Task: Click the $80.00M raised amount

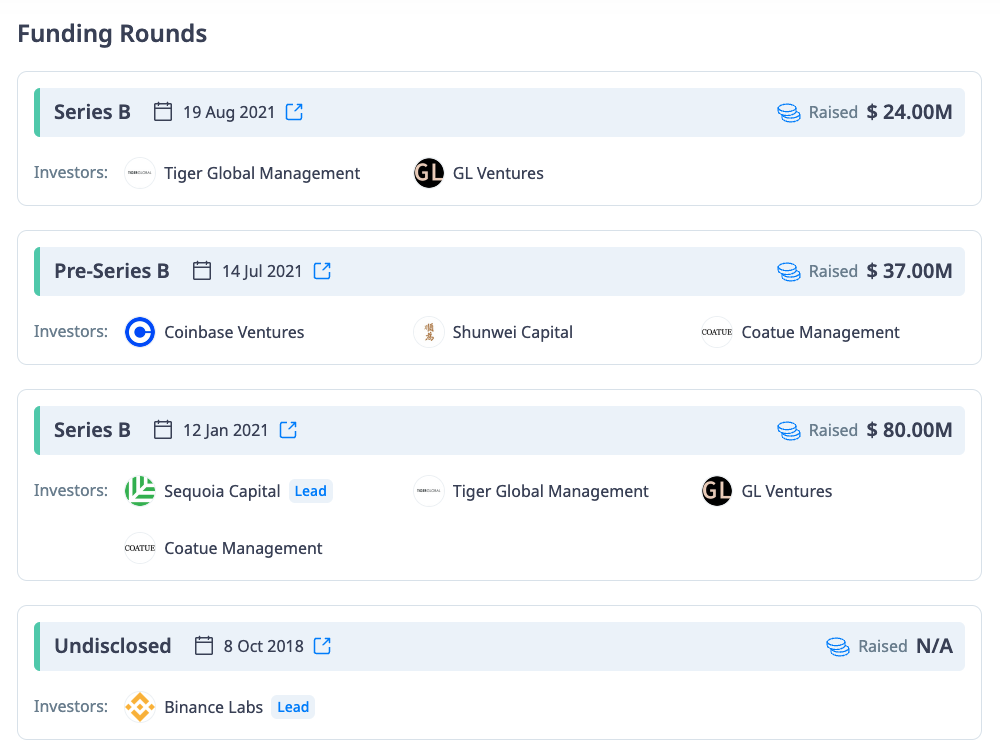Action: (x=909, y=430)
